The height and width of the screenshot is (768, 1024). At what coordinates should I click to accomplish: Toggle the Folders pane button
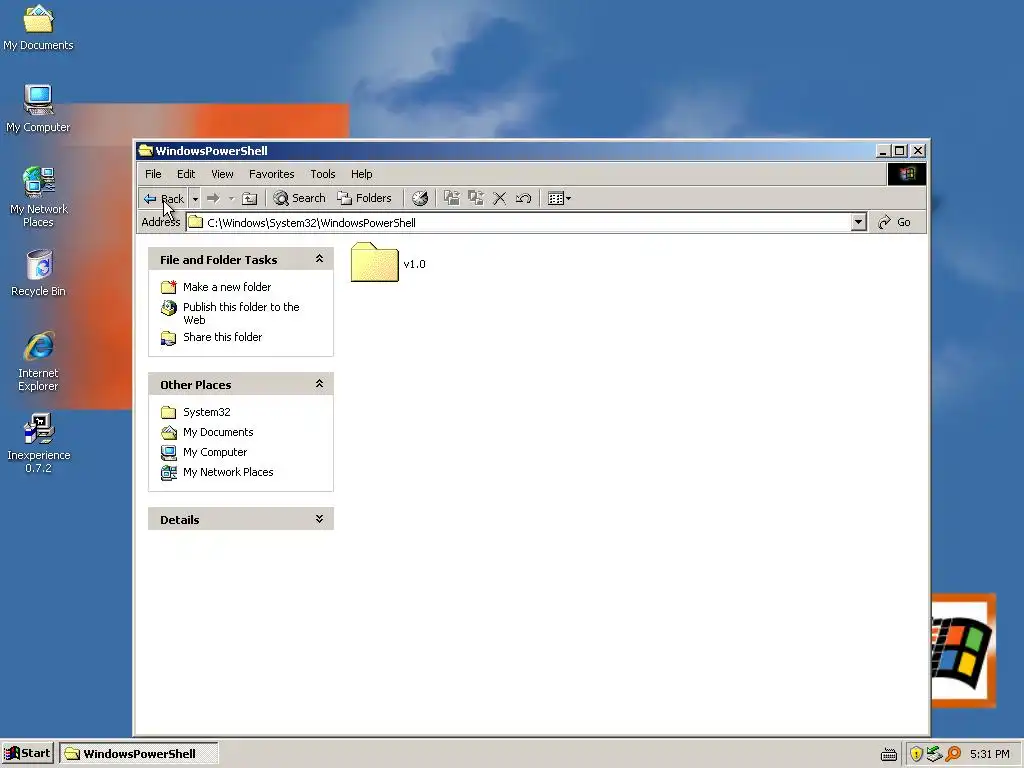[364, 199]
